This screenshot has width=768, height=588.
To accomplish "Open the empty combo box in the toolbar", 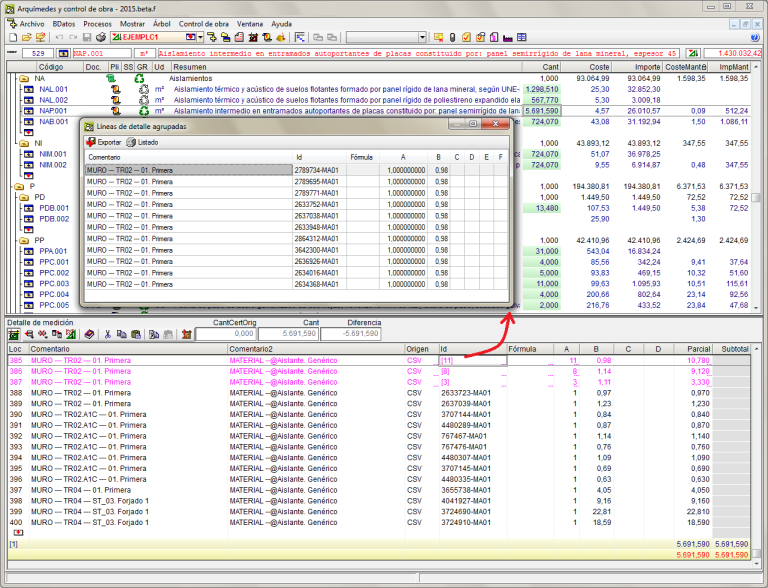I will pos(422,37).
